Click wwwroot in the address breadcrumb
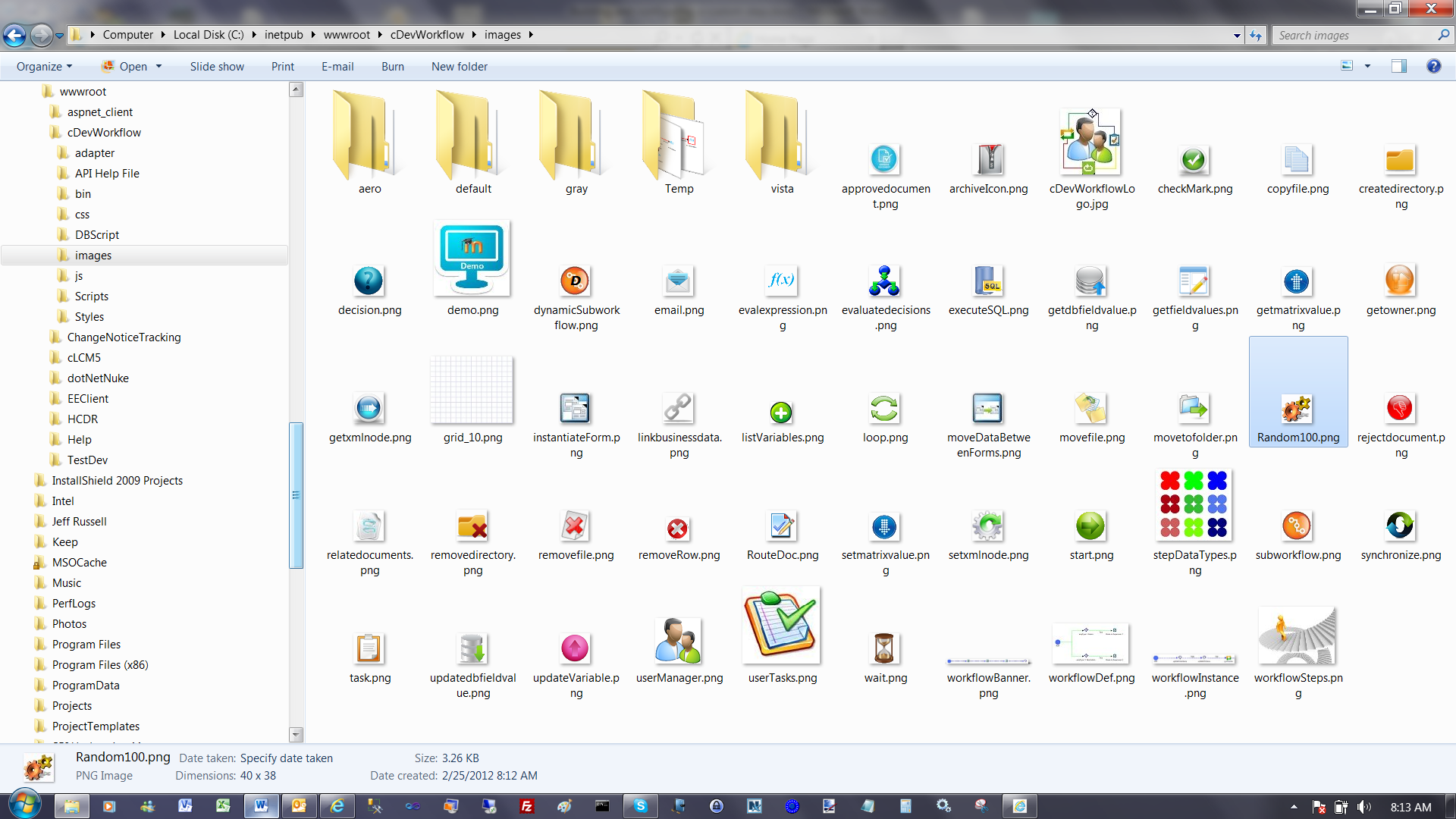This screenshot has width=1456, height=819. 347,35
